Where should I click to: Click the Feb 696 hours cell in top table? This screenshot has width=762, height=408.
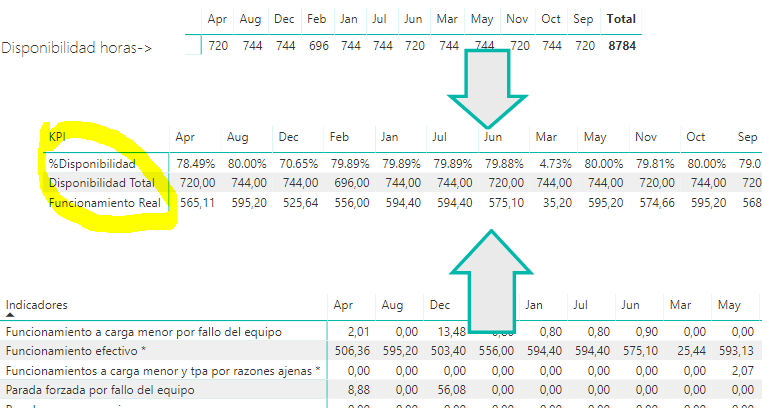coord(319,46)
